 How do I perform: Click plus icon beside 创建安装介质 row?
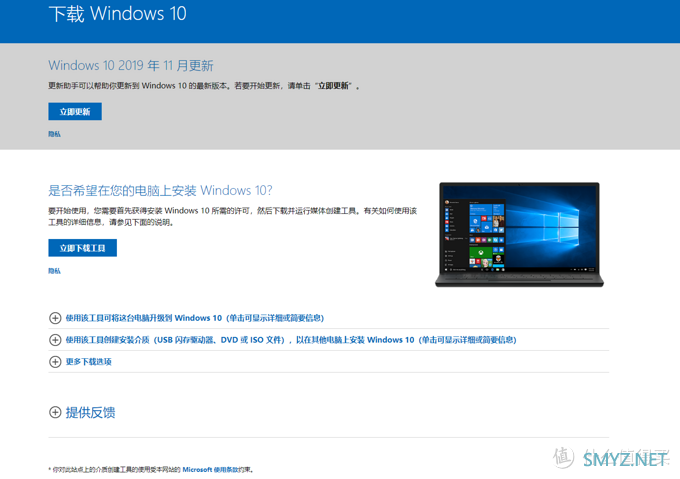click(55, 340)
